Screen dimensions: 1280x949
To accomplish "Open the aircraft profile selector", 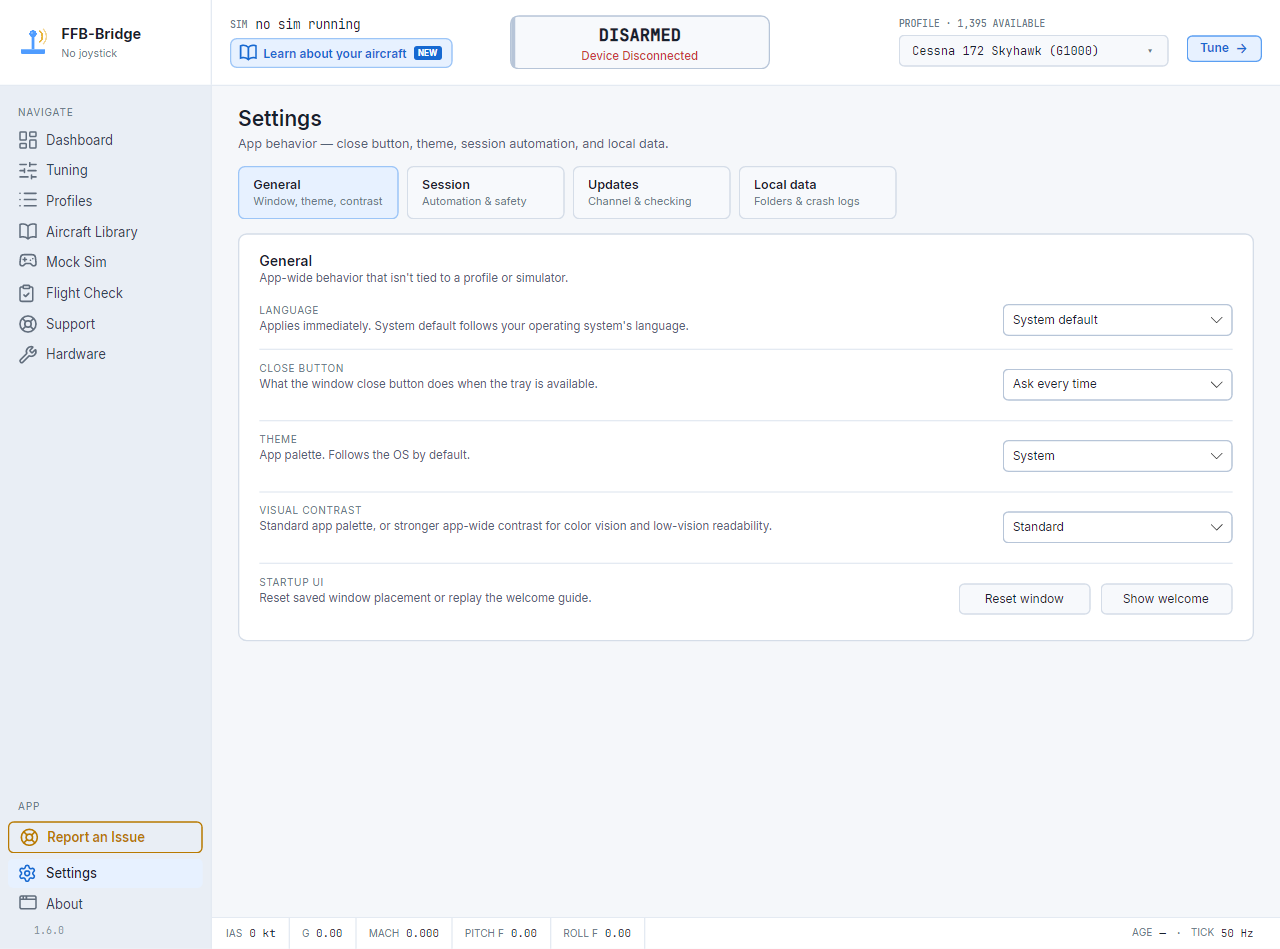I will click(1033, 51).
